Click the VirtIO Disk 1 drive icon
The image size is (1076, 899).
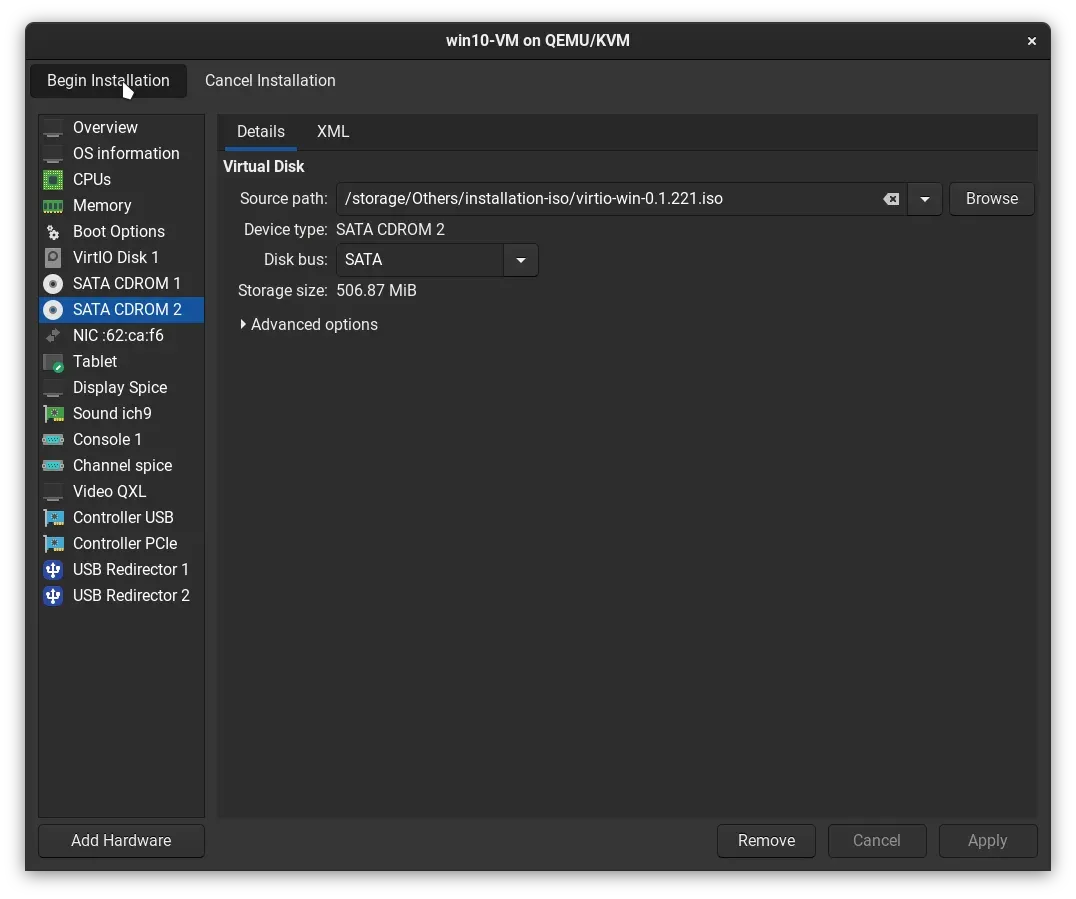click(x=53, y=257)
